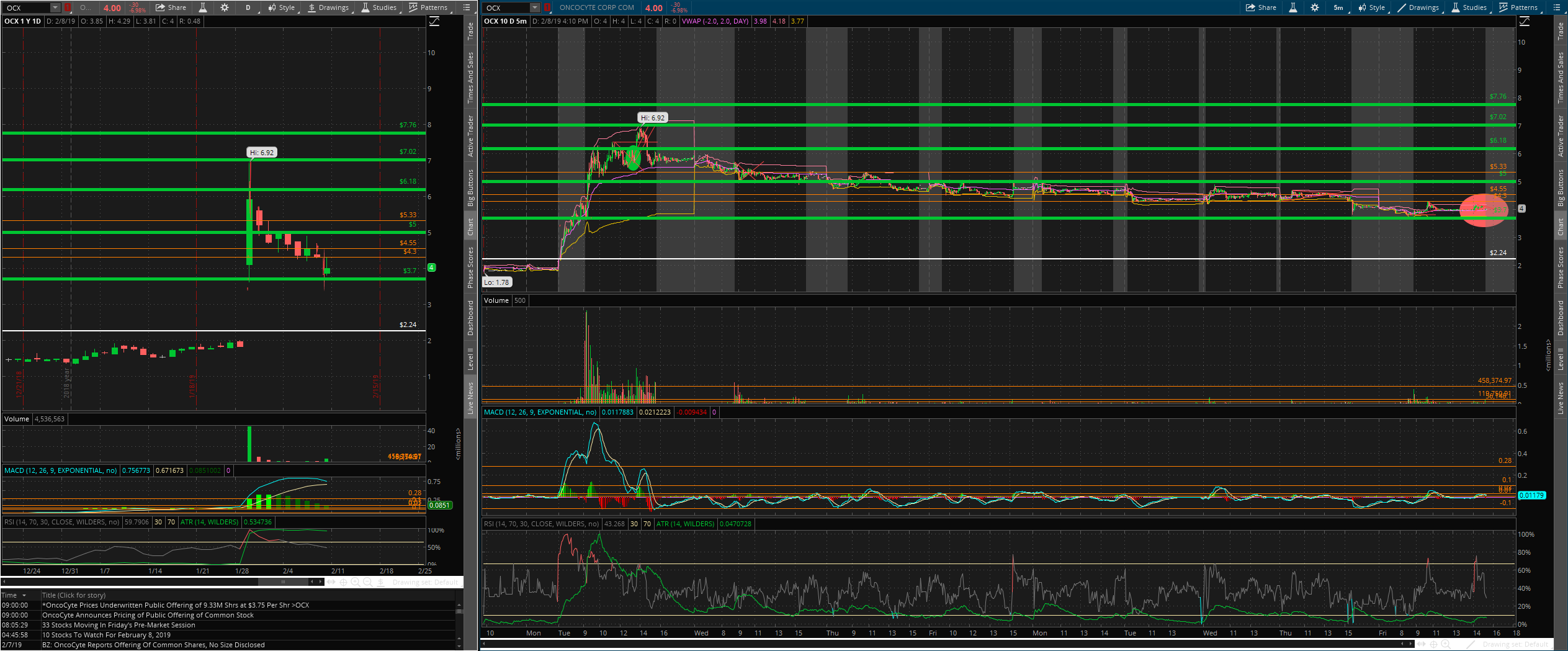
Task: Toggle the price-scale curve icon on right chart
Action: [1525, 21]
